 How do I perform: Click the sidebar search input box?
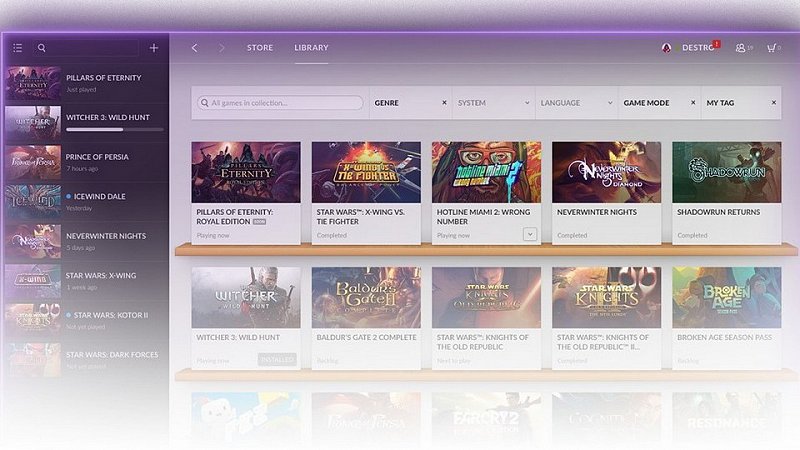(86, 48)
